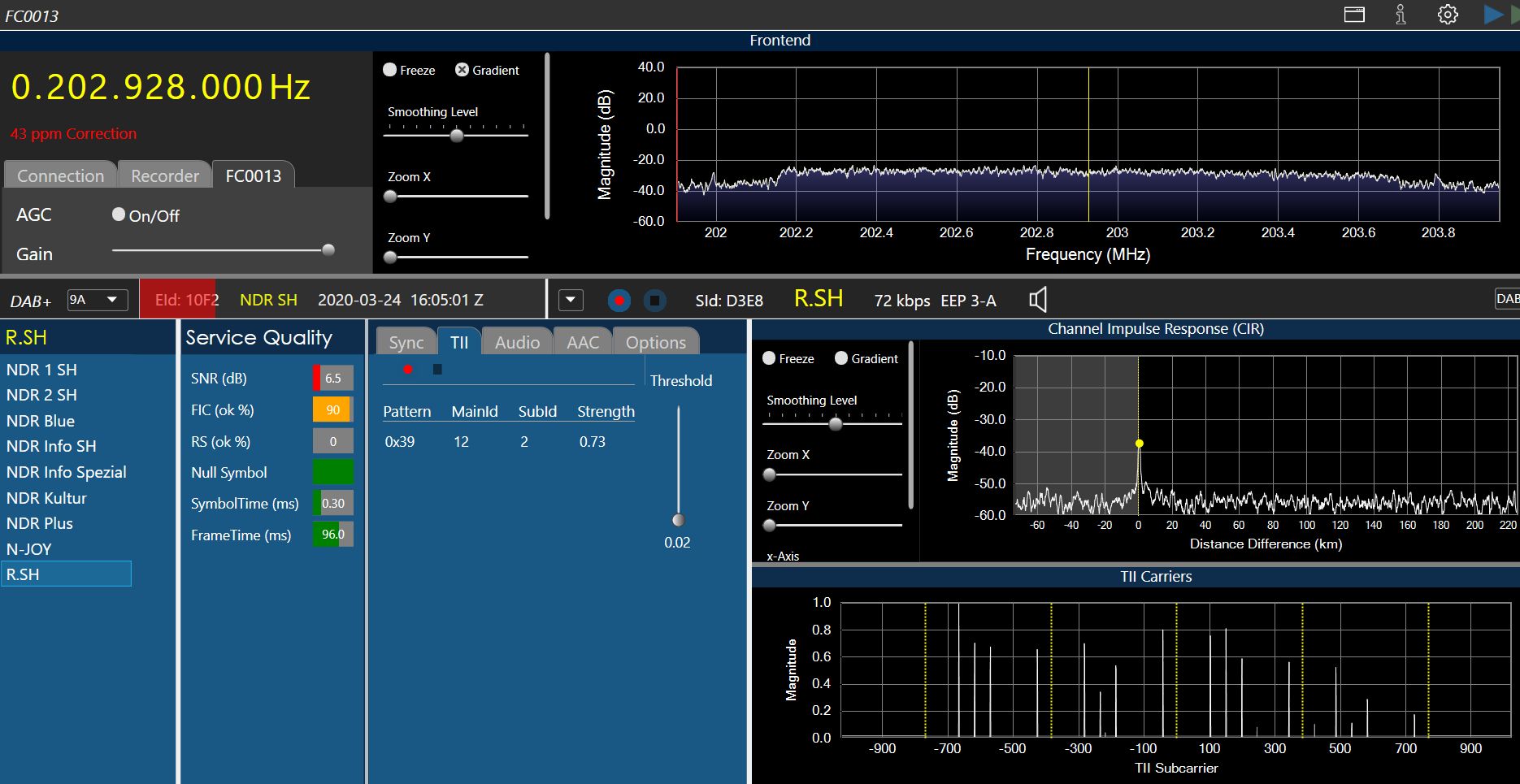Select NDR Kultur from the service list
Screen dimensions: 1520x784
point(46,498)
